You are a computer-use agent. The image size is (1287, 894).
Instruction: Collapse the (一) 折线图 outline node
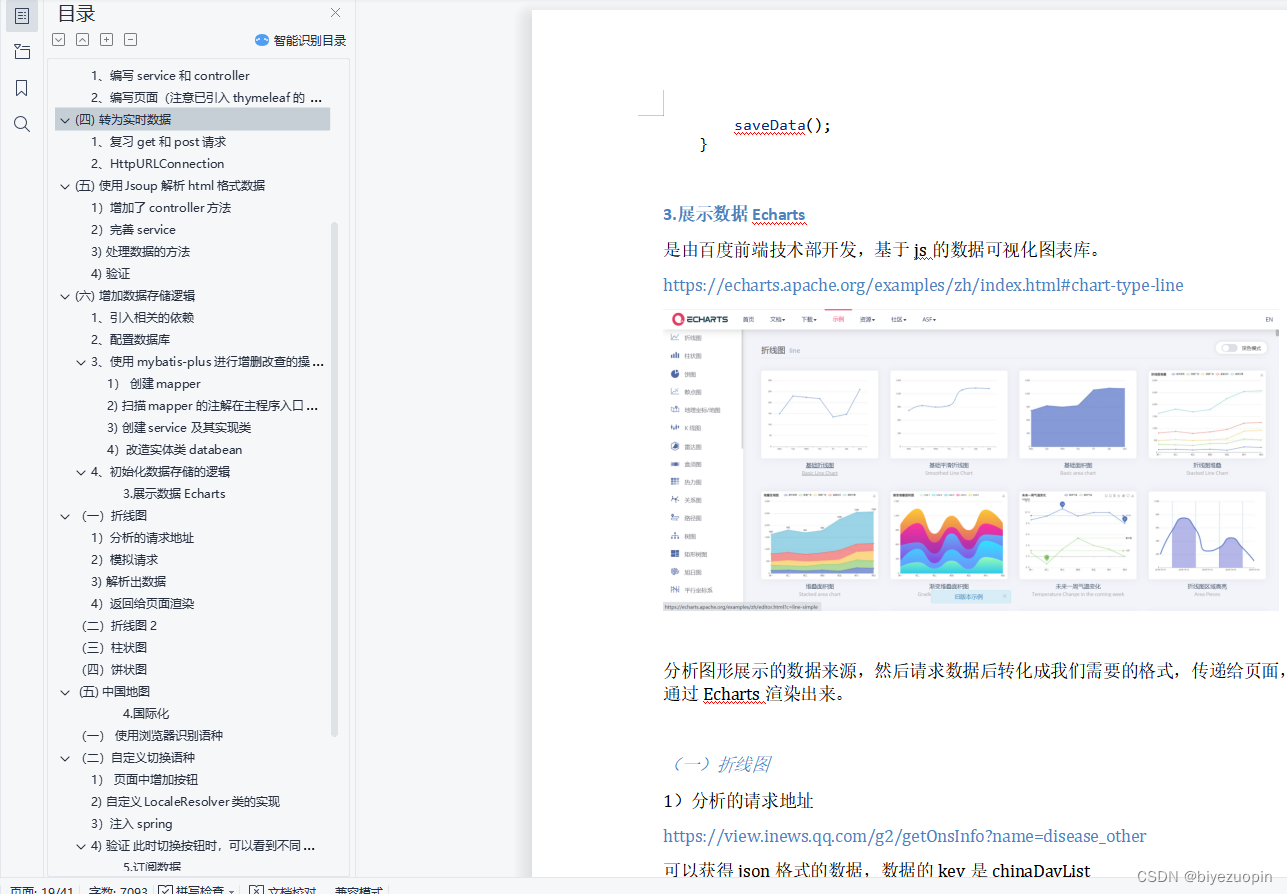(65, 516)
